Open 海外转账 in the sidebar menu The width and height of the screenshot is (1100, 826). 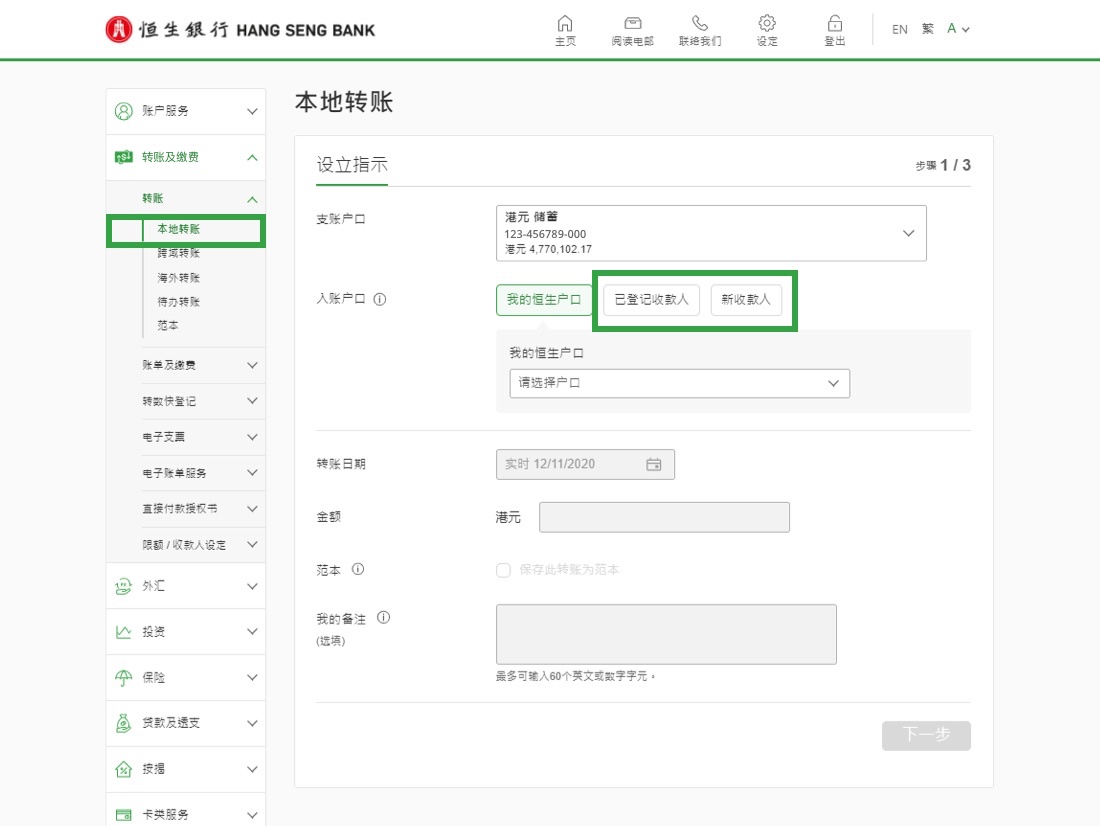tap(178, 278)
